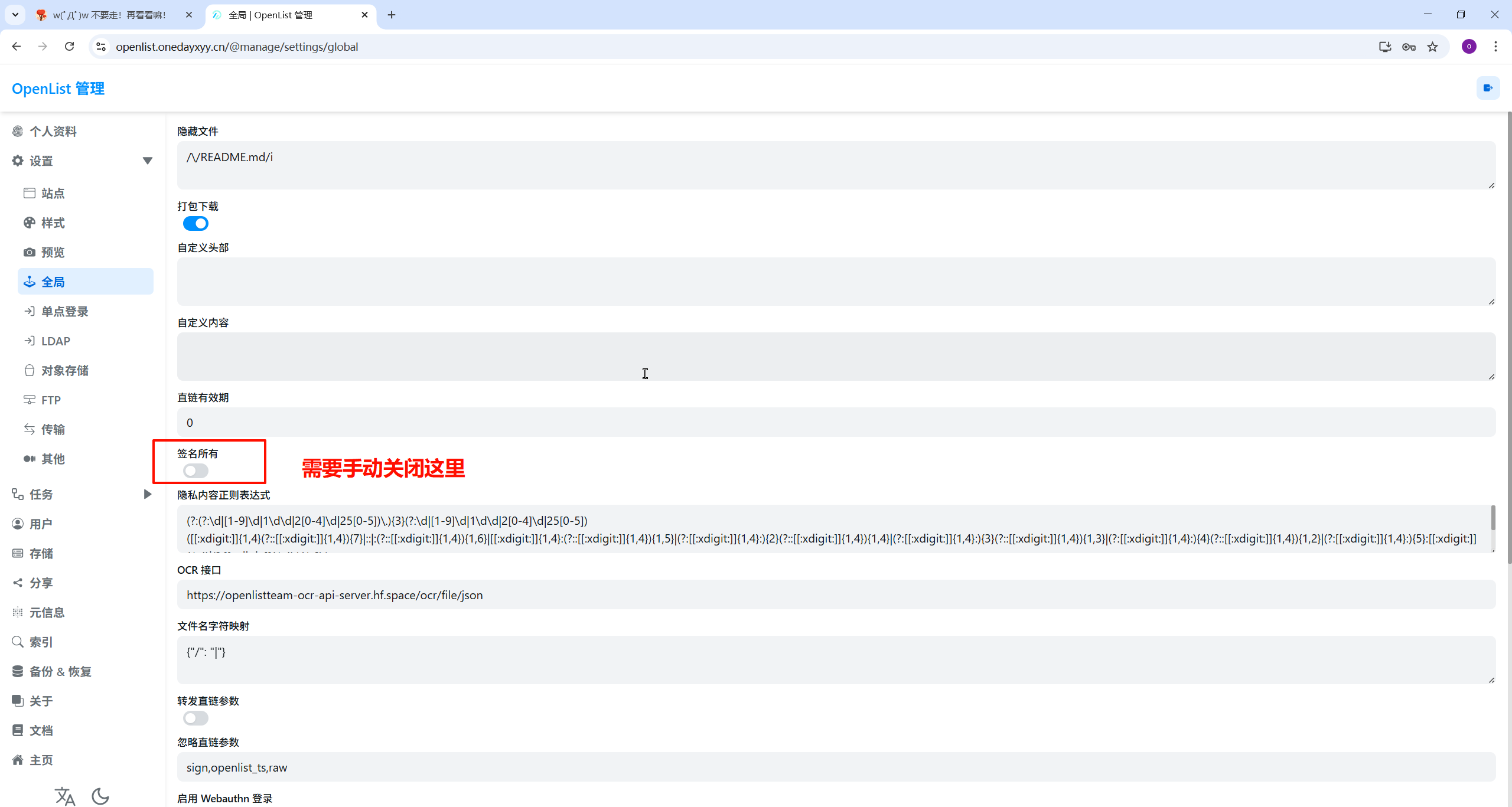Image resolution: width=1512 pixels, height=807 pixels.
Task: Click into the 直链有效期 input field
Action: [836, 423]
